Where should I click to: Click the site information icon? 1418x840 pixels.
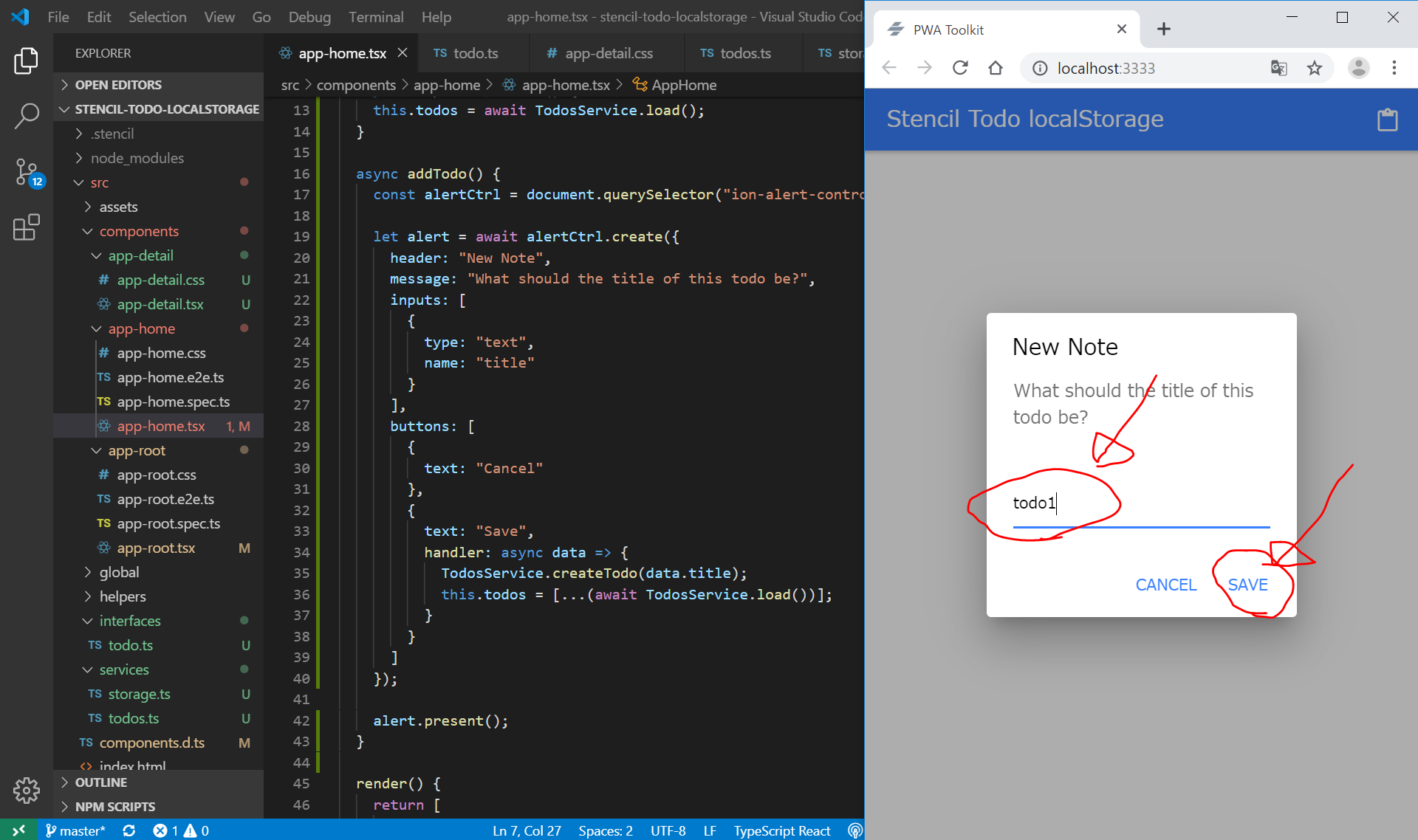1040,68
